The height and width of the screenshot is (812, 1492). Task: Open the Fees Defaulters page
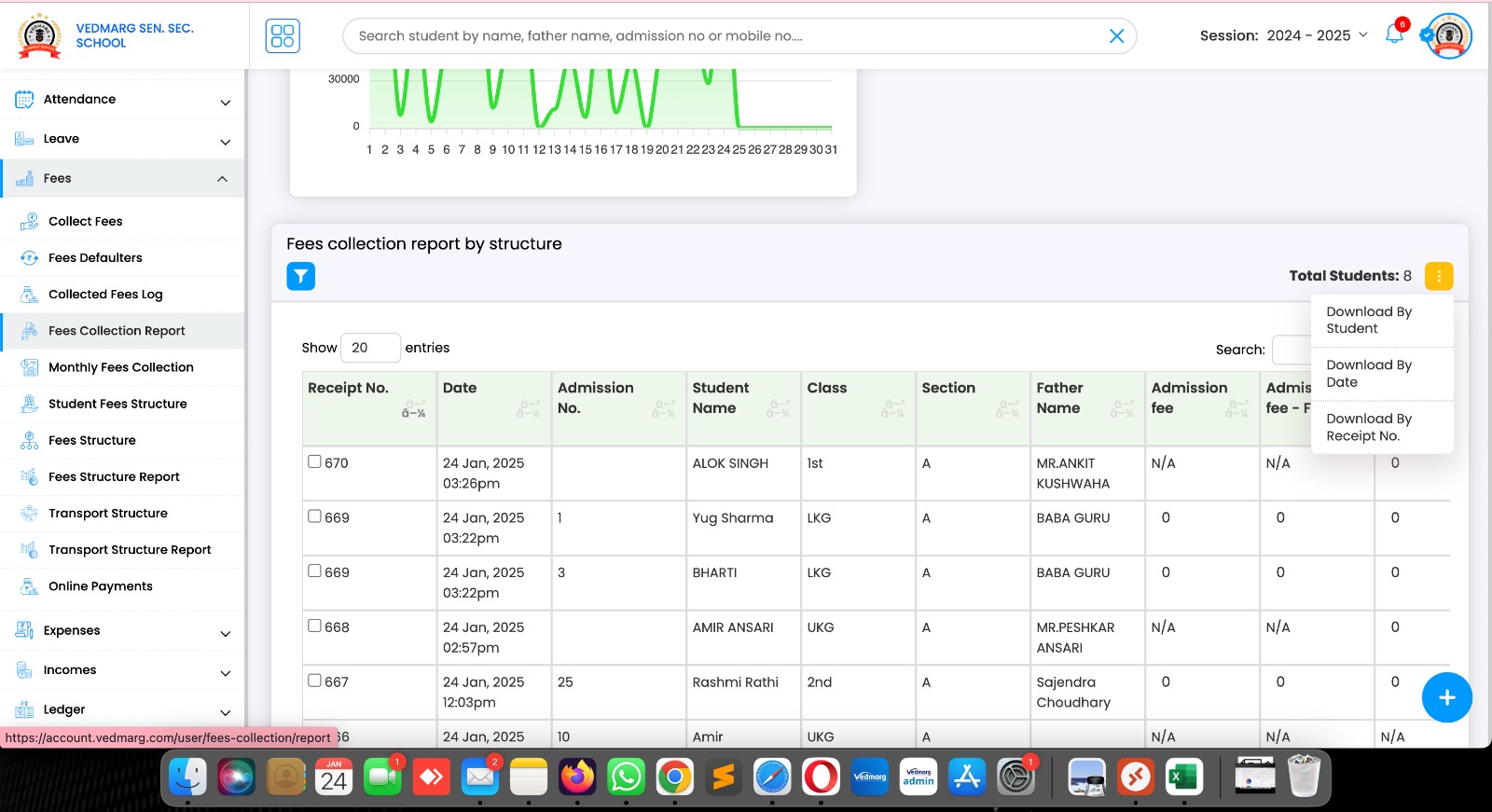point(95,258)
